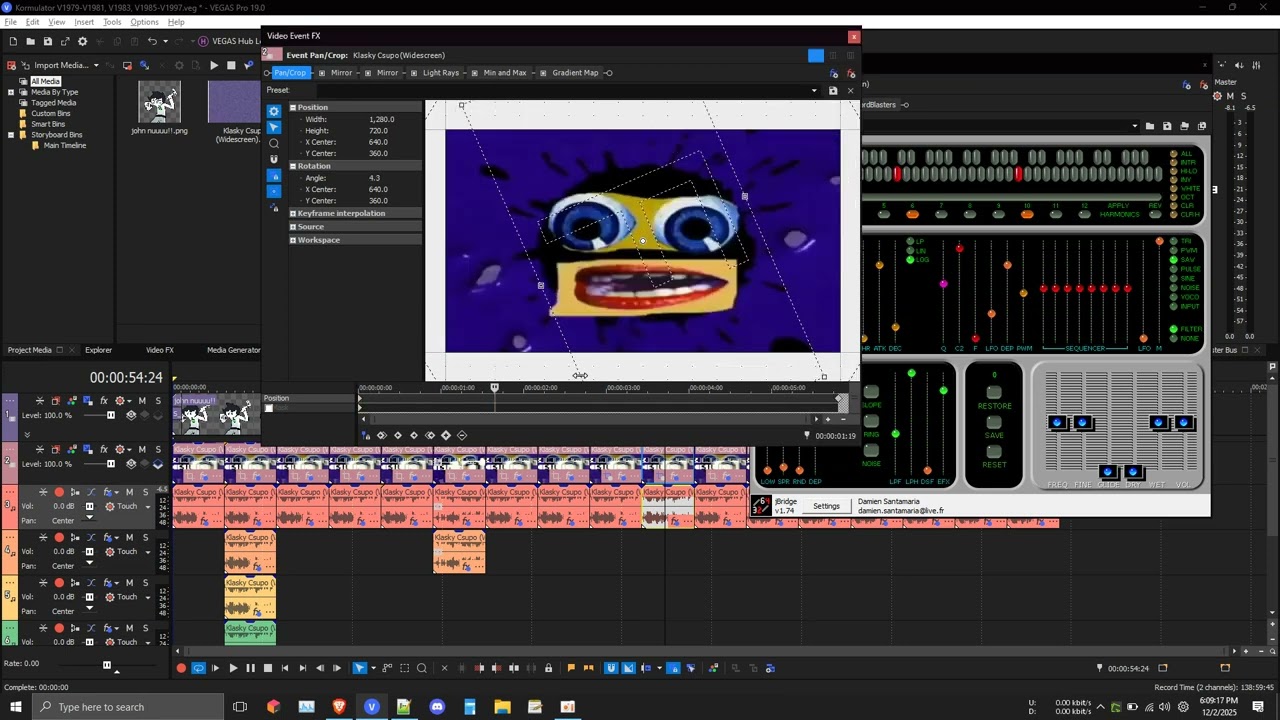Open Brave browser from taskbar
The image size is (1280, 720).
[x=339, y=707]
